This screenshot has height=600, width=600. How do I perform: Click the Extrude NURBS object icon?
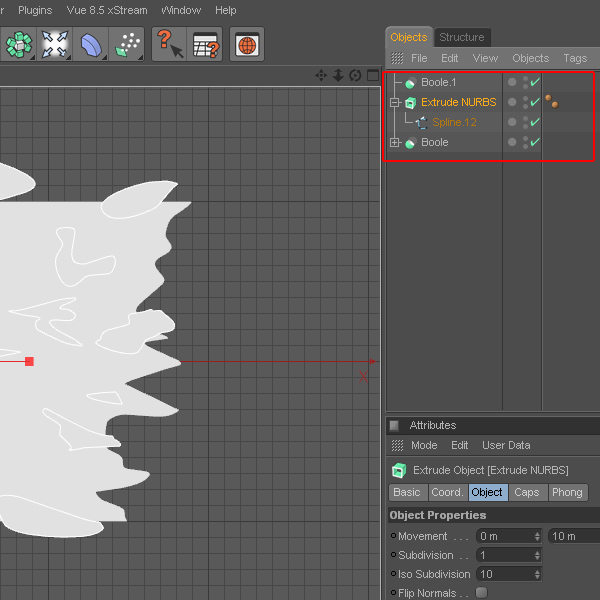tap(410, 102)
